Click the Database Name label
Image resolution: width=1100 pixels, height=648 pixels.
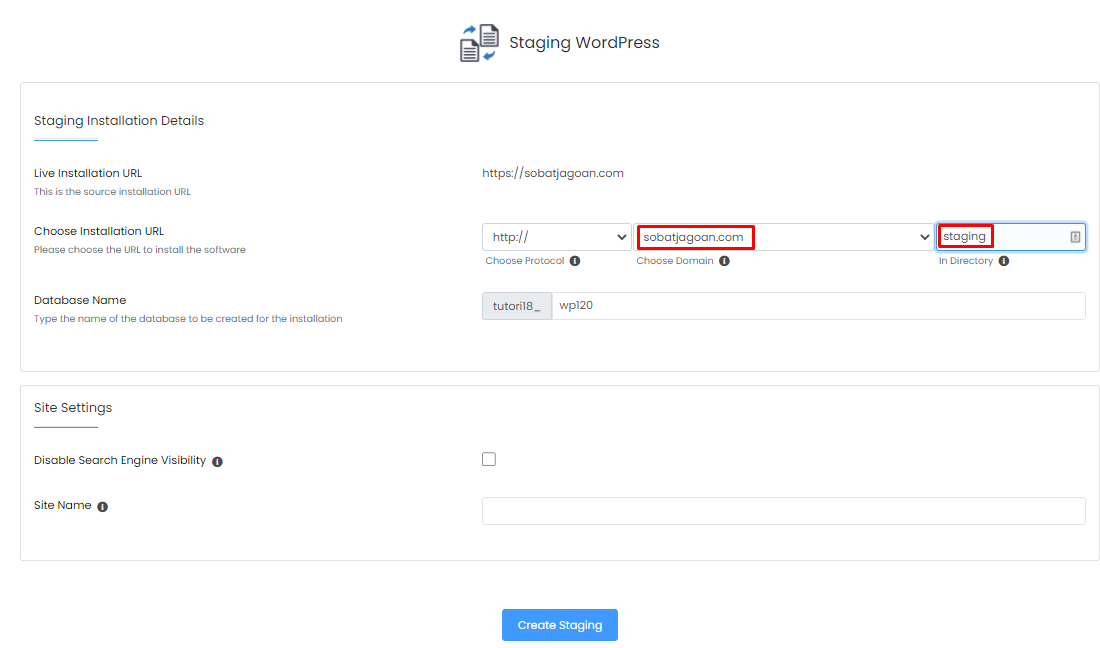click(x=80, y=300)
